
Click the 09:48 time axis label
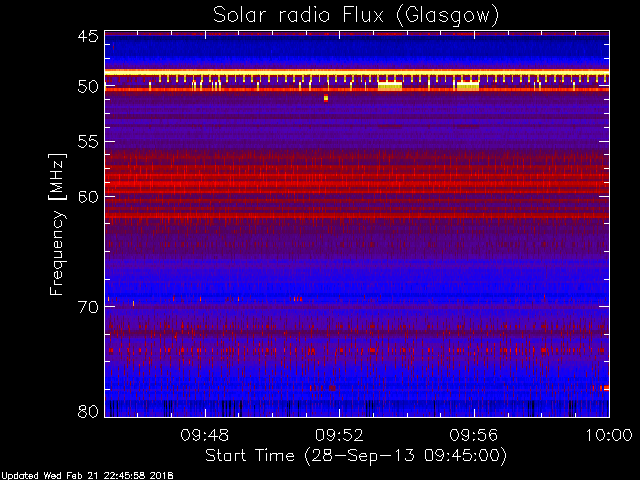[205, 436]
